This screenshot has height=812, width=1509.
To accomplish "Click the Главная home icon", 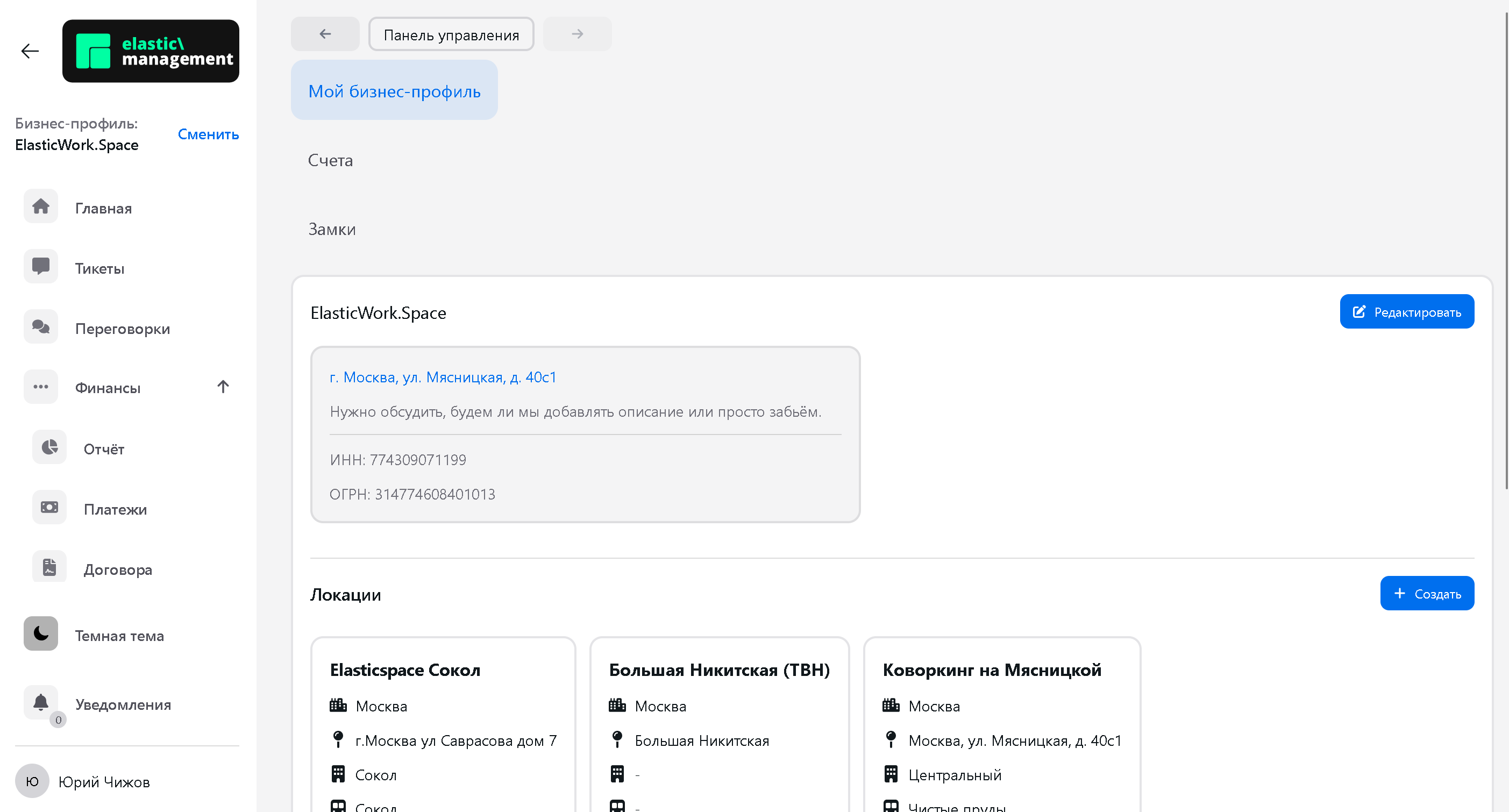I will (40, 207).
